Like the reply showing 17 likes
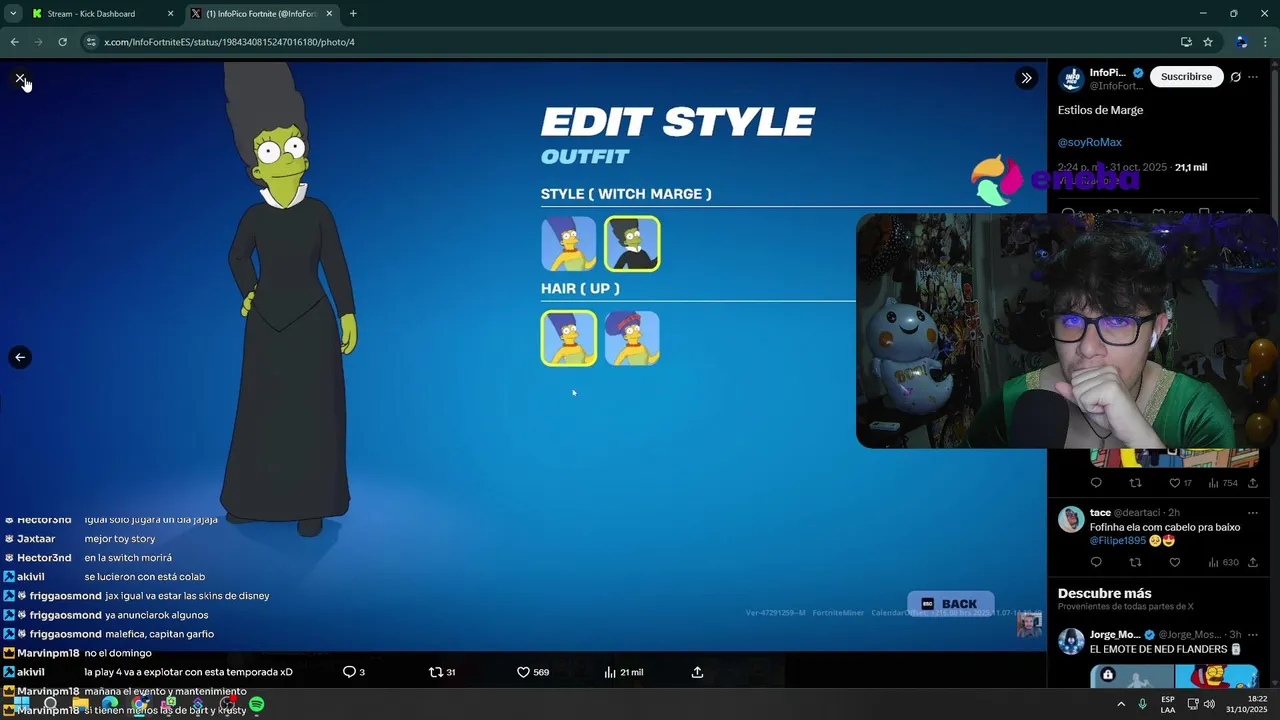1280x720 pixels. [1180, 483]
